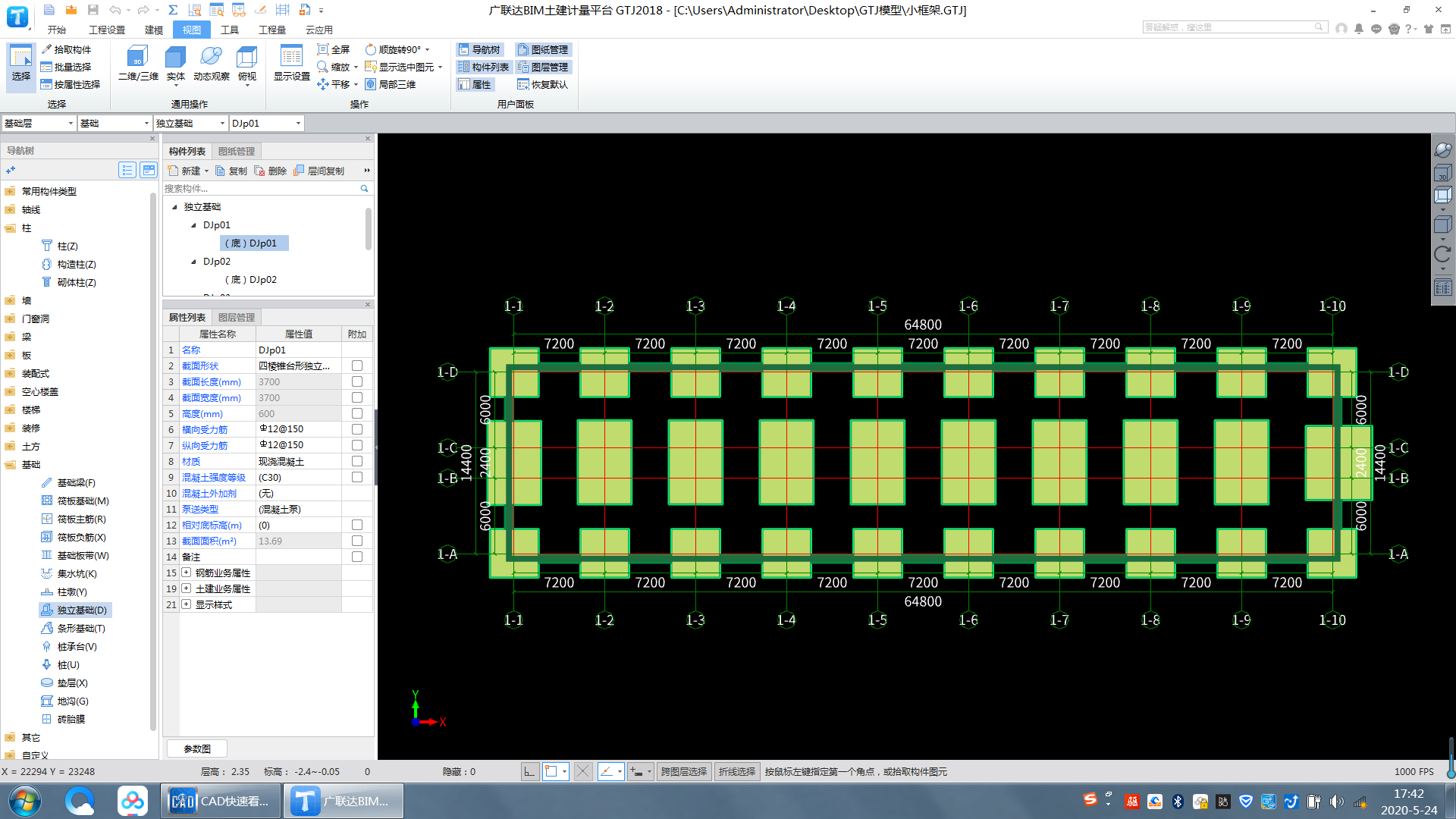Open the 云应用 ribbon tab
Screen dimensions: 1456x819
(319, 30)
